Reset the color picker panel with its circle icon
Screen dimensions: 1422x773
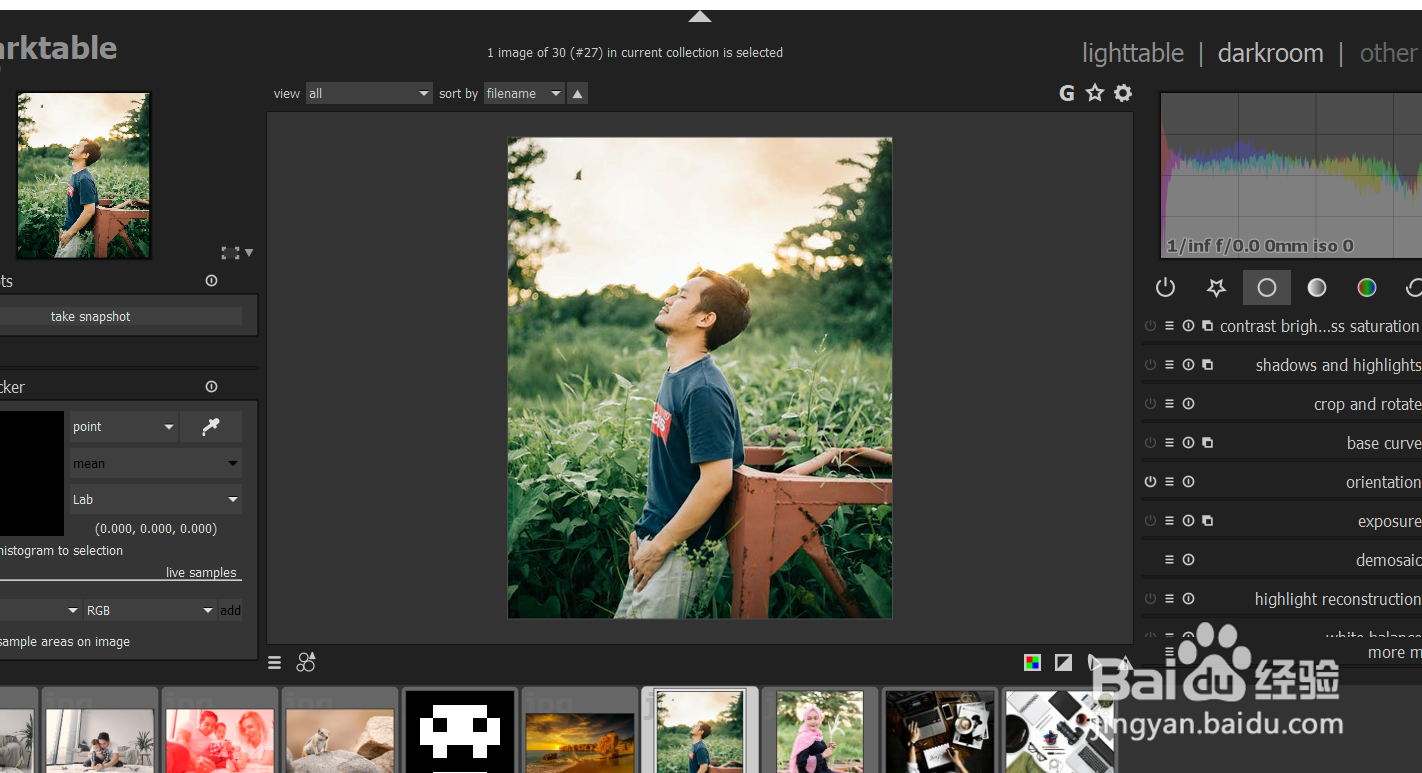[x=211, y=387]
